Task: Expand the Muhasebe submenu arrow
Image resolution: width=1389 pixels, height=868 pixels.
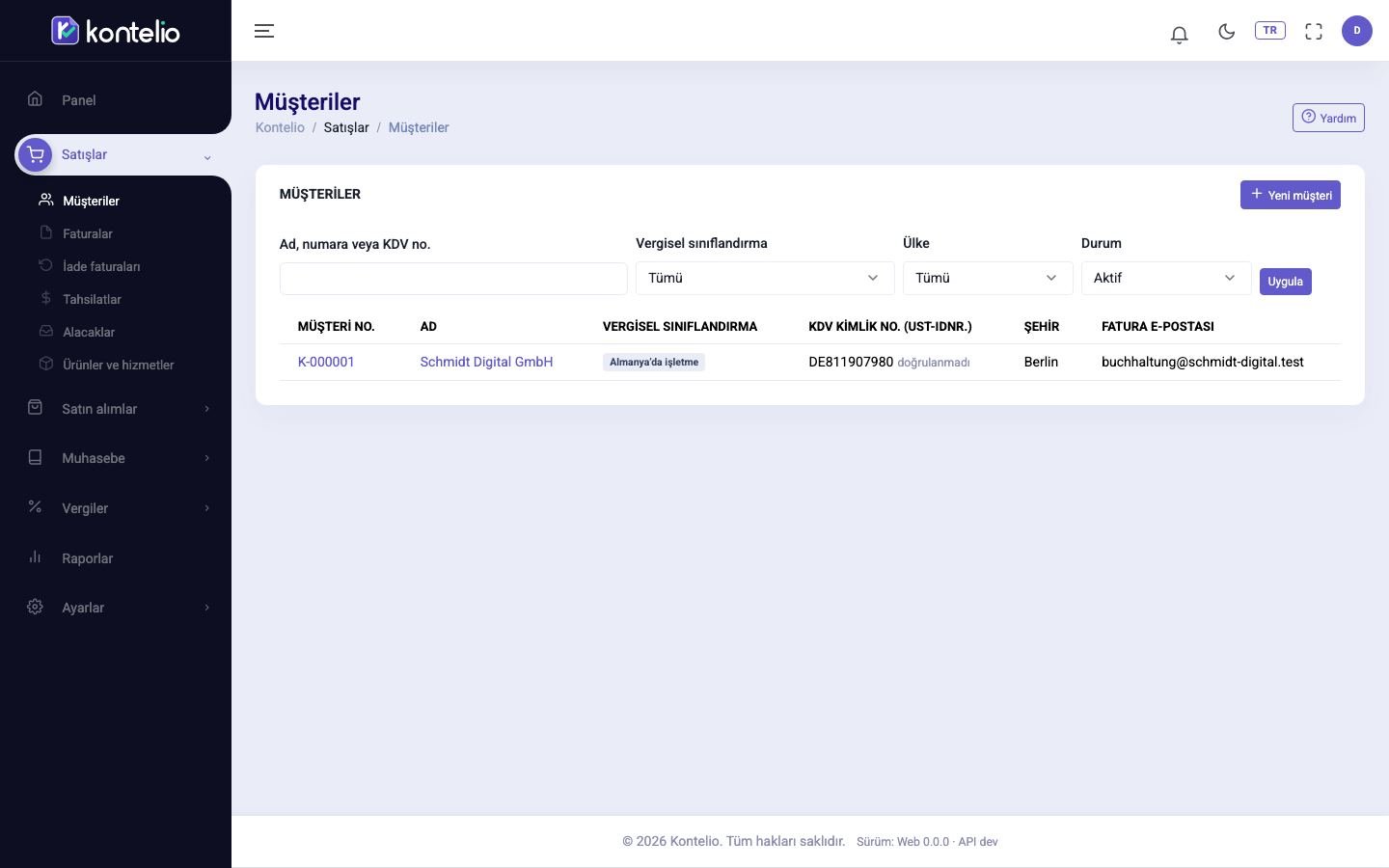Action: tap(206, 458)
